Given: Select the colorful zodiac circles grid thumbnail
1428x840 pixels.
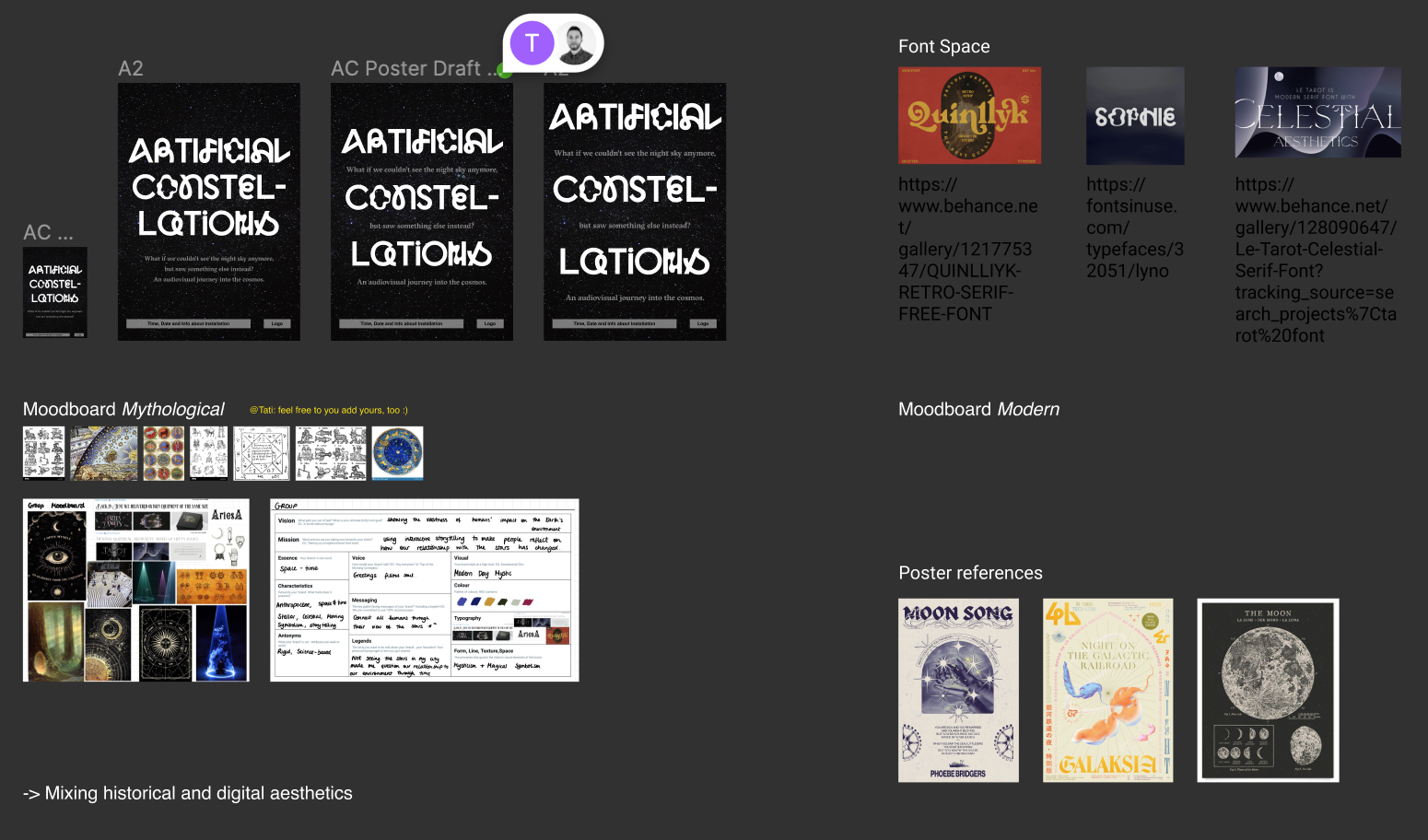Looking at the screenshot, I should coord(164,453).
